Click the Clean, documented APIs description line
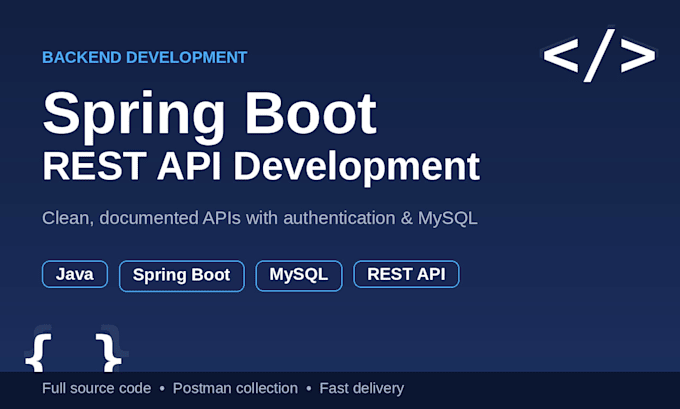The height and width of the screenshot is (409, 680). point(260,218)
